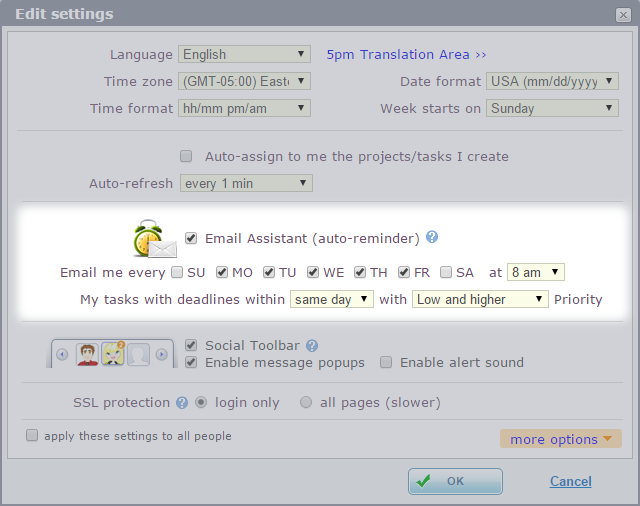
Task: Check Enable alert sound
Action: point(386,362)
